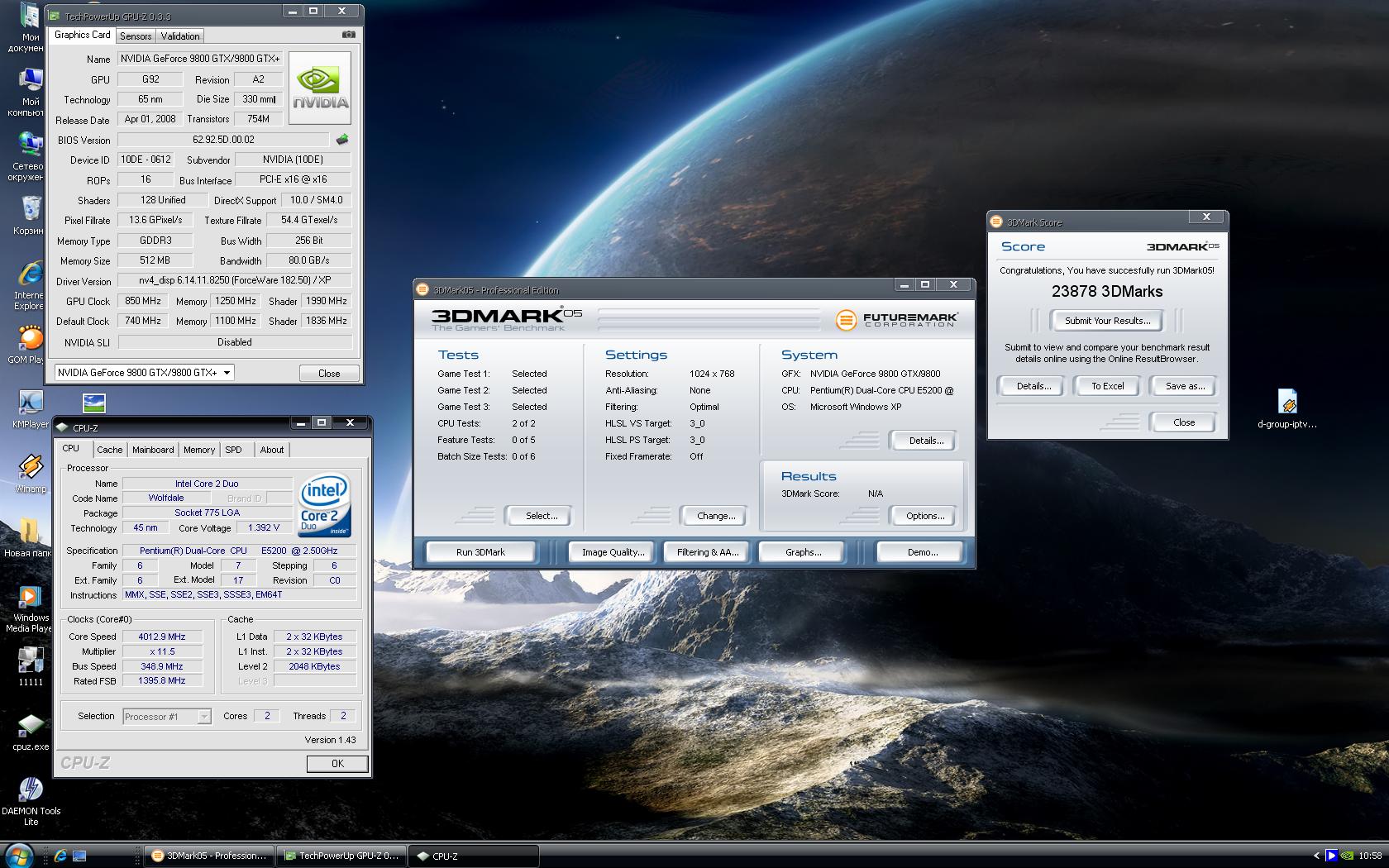
Task: Click the NVIDIA tray icon in taskbar
Action: coord(1347,856)
